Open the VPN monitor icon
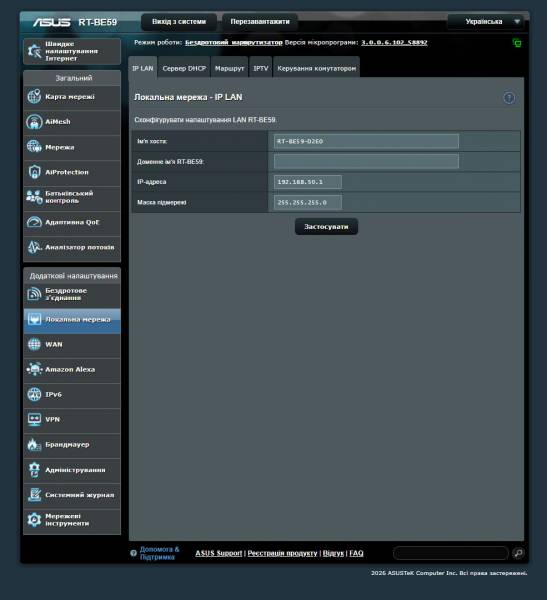Viewport: 547px width, 600px height. [x=34, y=419]
